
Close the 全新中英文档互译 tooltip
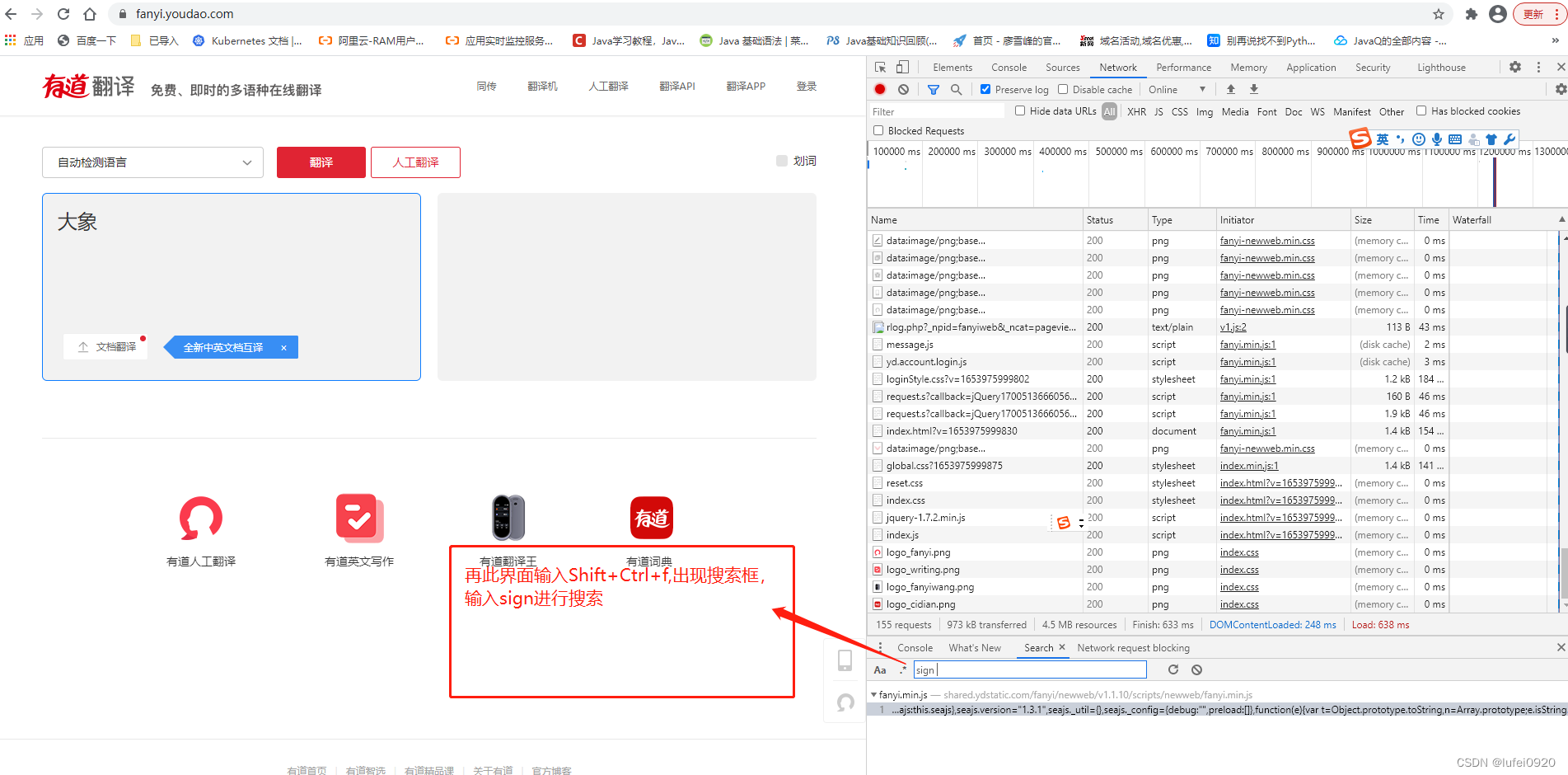point(283,348)
